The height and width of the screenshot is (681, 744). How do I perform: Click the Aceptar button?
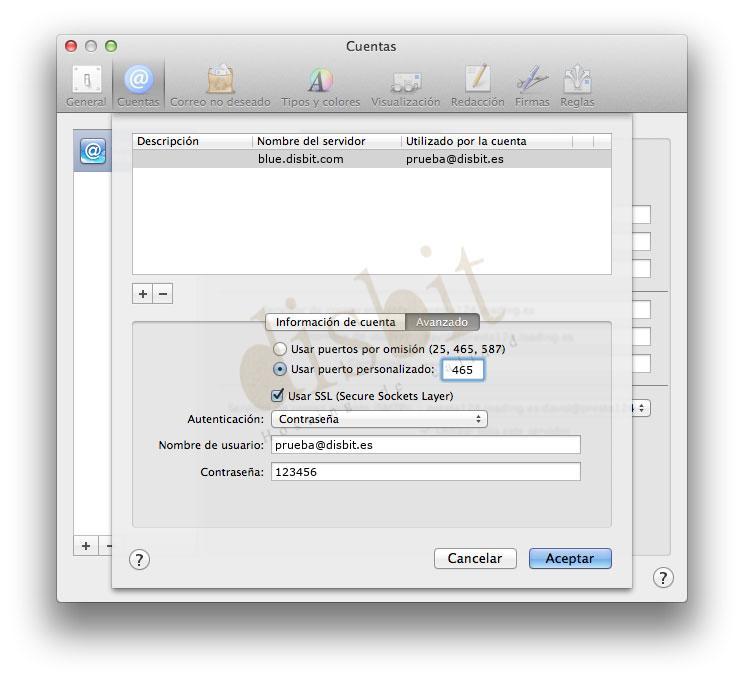tap(569, 559)
